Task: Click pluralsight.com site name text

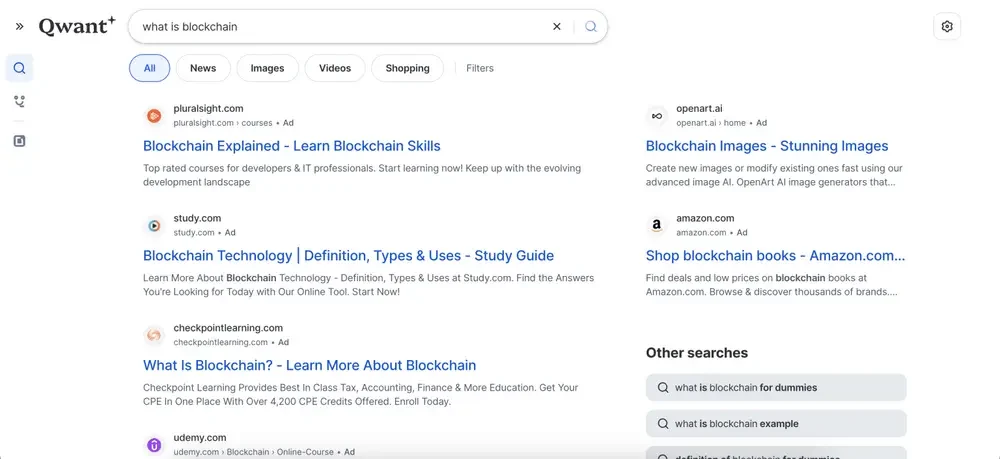Action: 208,108
